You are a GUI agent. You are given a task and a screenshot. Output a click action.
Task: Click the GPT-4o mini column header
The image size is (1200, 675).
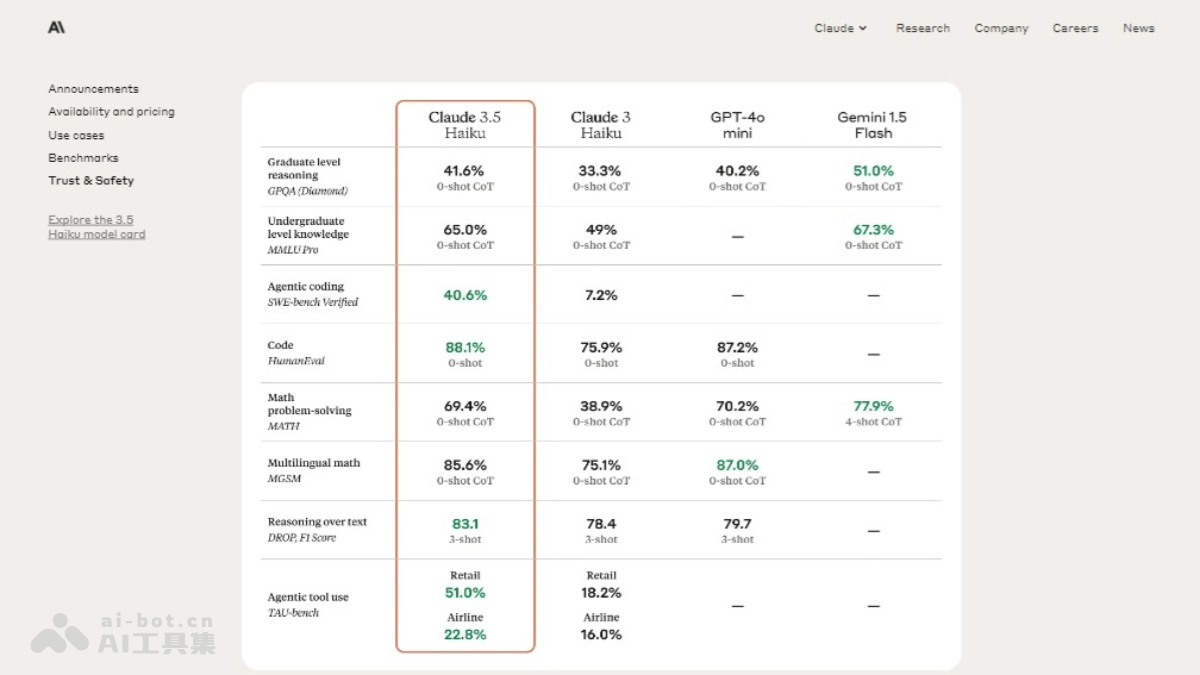[737, 125]
